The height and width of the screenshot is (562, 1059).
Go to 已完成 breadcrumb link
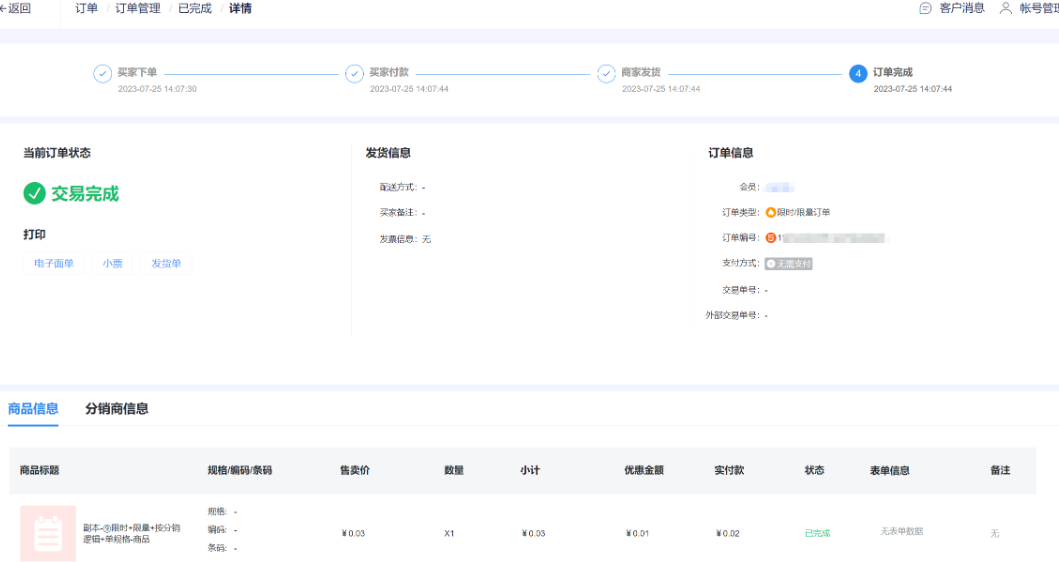[x=194, y=8]
